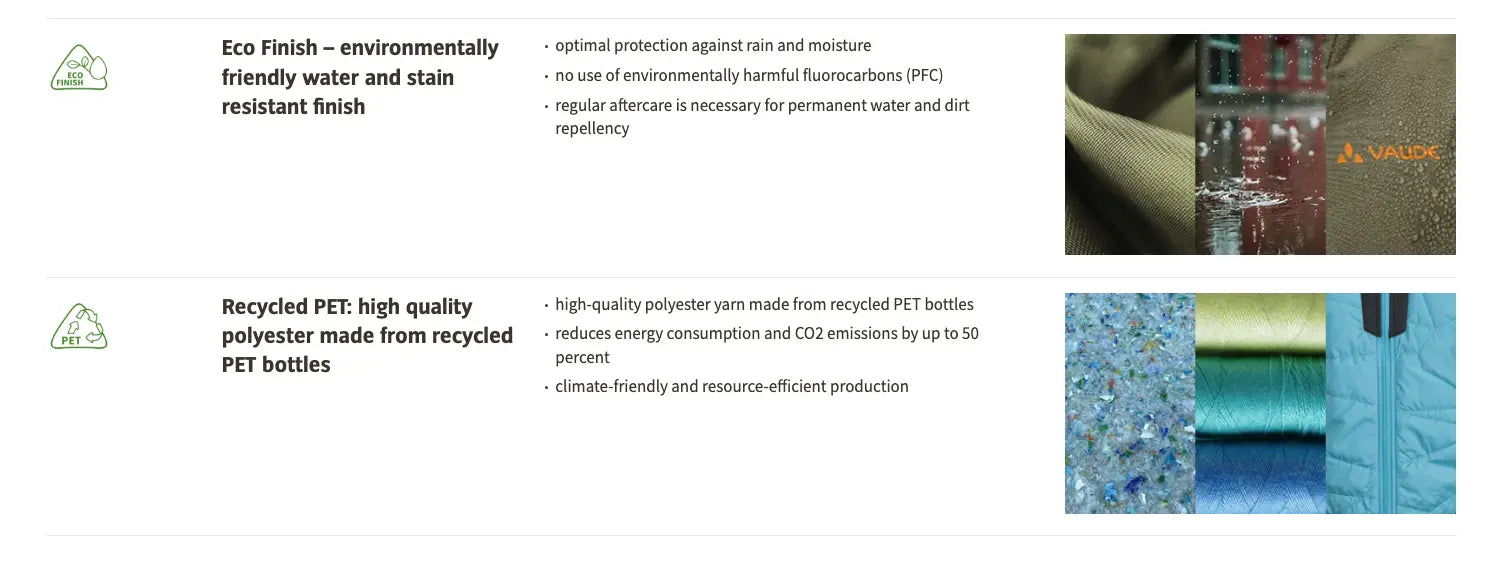Select the Recycled PET heading text
Viewport: 1491px width, 575px height.
(x=367, y=335)
